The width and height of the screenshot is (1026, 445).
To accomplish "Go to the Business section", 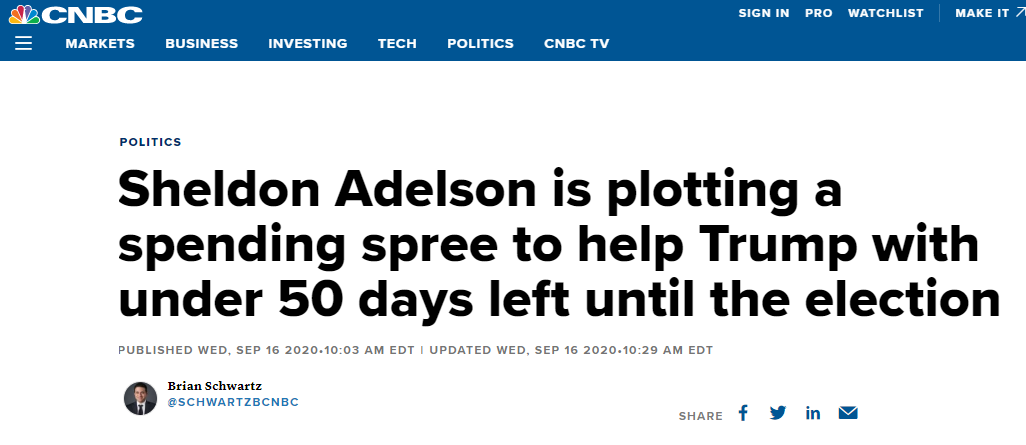I will pyautogui.click(x=202, y=43).
